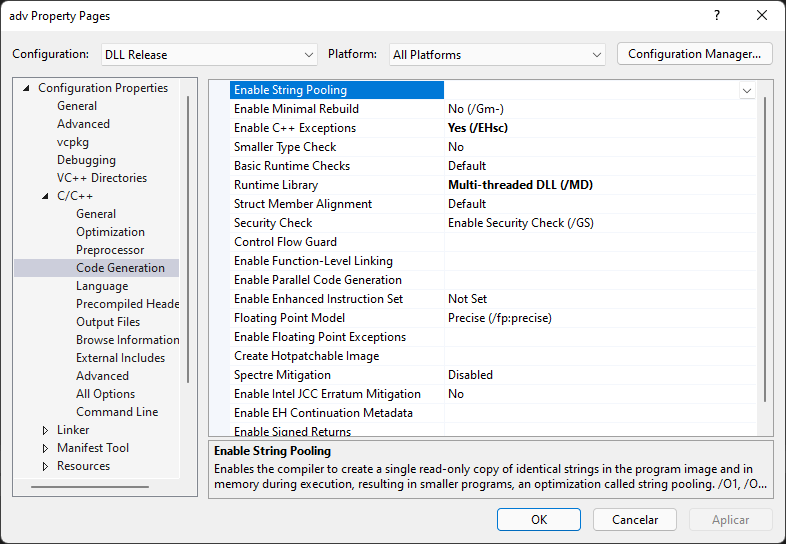Select the Language page
The width and height of the screenshot is (786, 544).
[x=102, y=286]
